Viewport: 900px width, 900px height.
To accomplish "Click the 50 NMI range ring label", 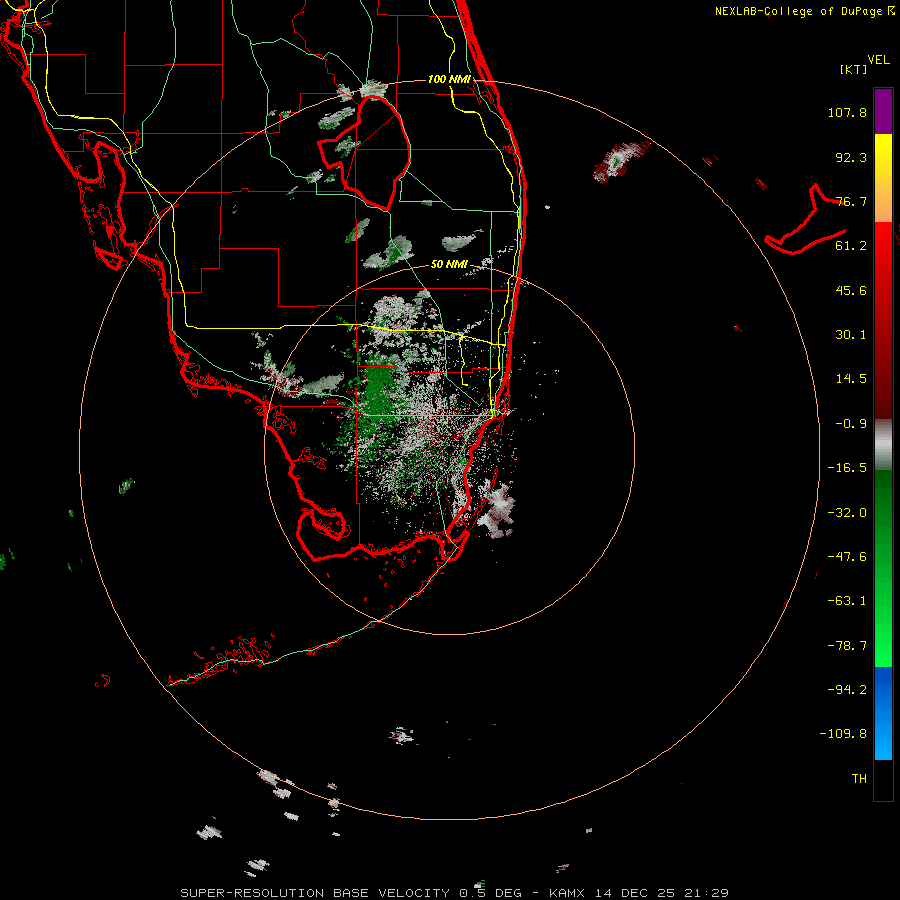I will pyautogui.click(x=449, y=265).
